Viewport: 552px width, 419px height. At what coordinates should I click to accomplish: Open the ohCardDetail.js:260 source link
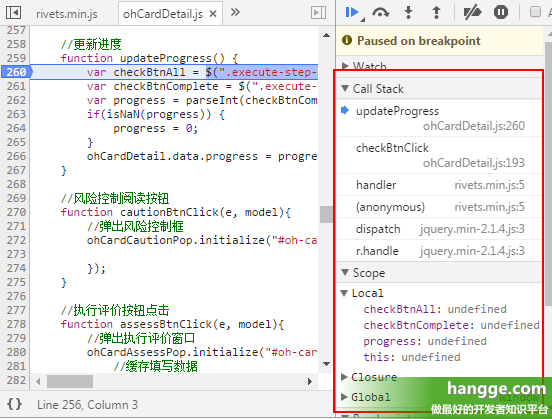[x=474, y=126]
